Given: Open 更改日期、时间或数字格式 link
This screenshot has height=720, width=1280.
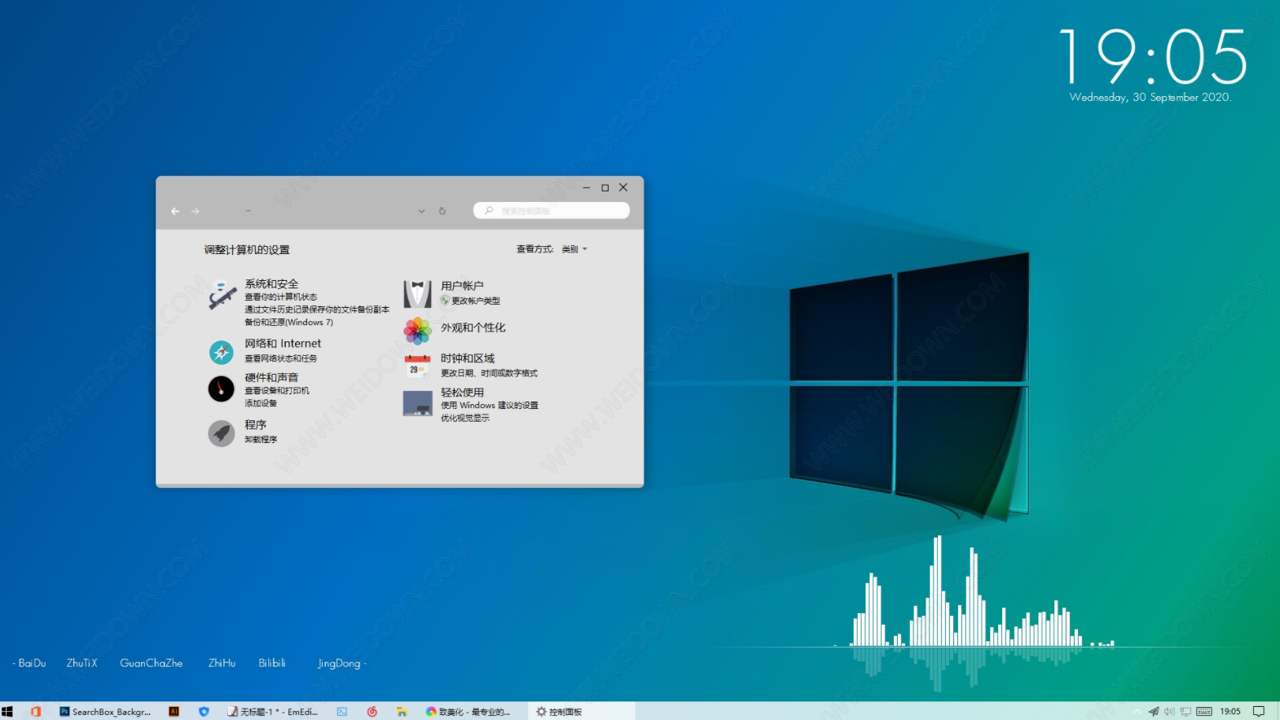Looking at the screenshot, I should pyautogui.click(x=489, y=373).
